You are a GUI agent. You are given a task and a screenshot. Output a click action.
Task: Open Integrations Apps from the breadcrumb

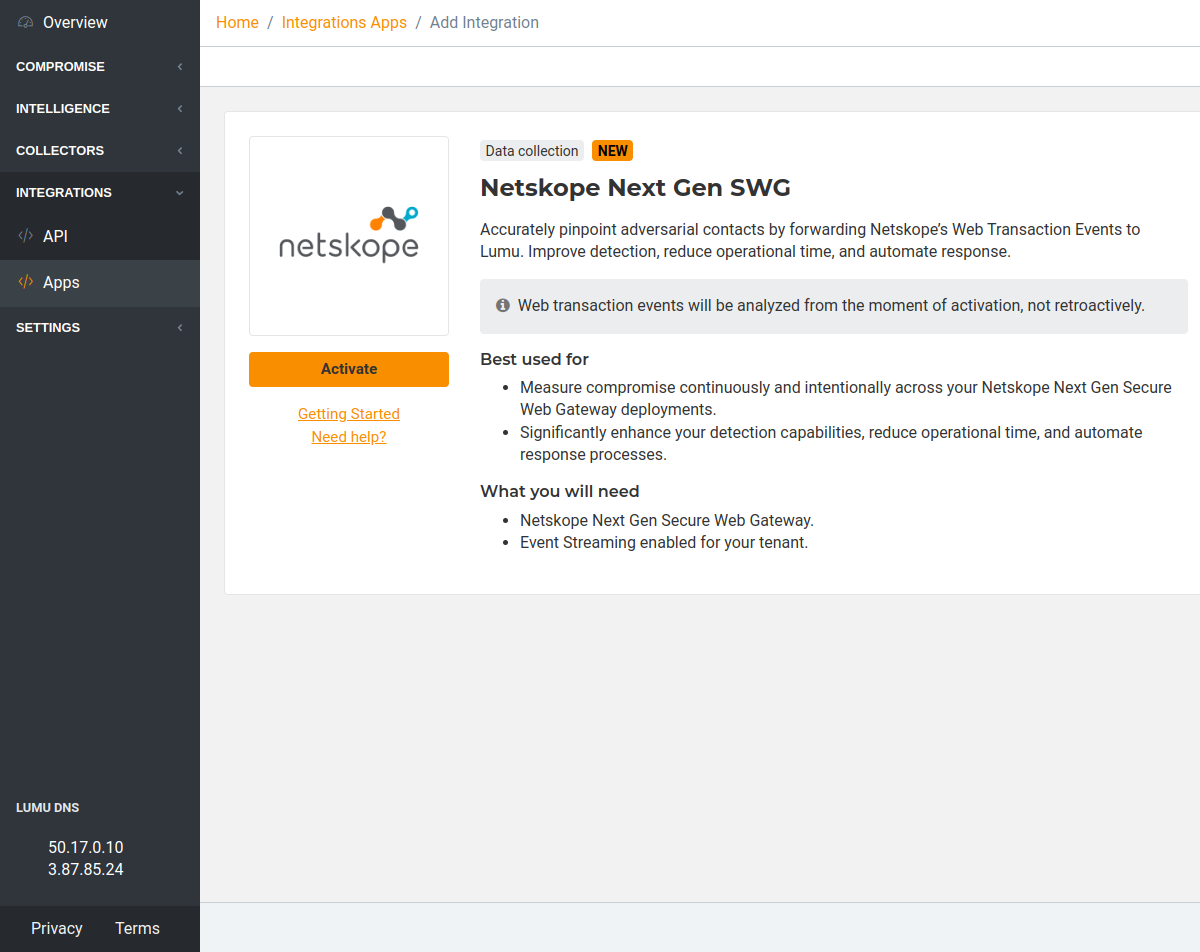coord(344,22)
